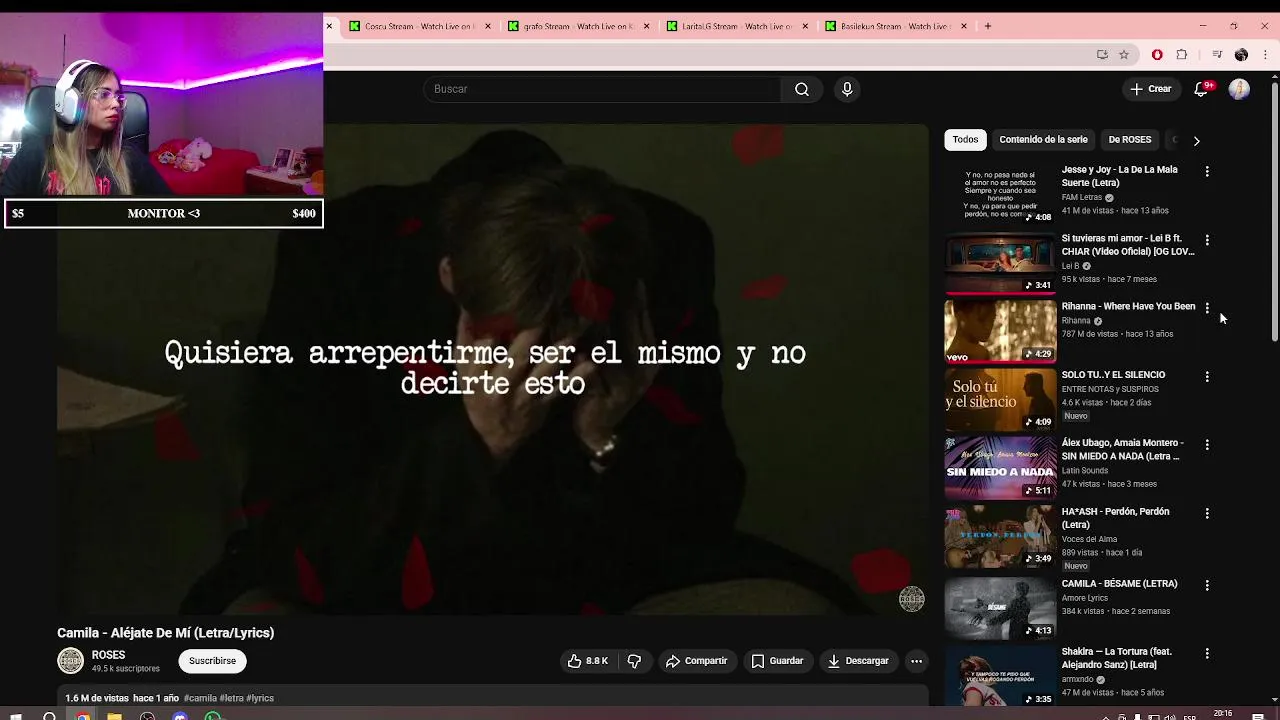Image resolution: width=1280 pixels, height=720 pixels.
Task: Select the Todos filter chip
Action: click(x=965, y=140)
